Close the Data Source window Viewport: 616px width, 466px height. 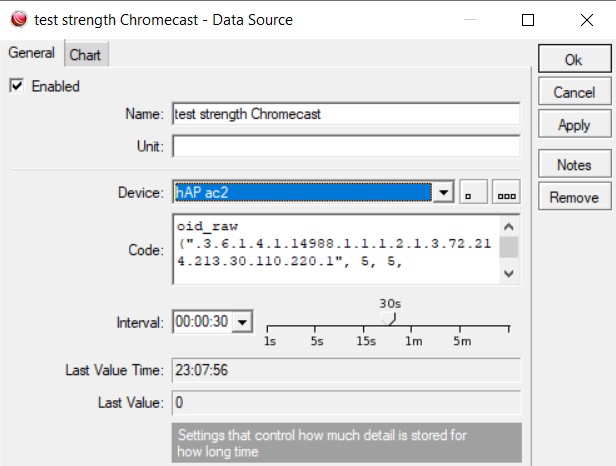pyautogui.click(x=587, y=20)
